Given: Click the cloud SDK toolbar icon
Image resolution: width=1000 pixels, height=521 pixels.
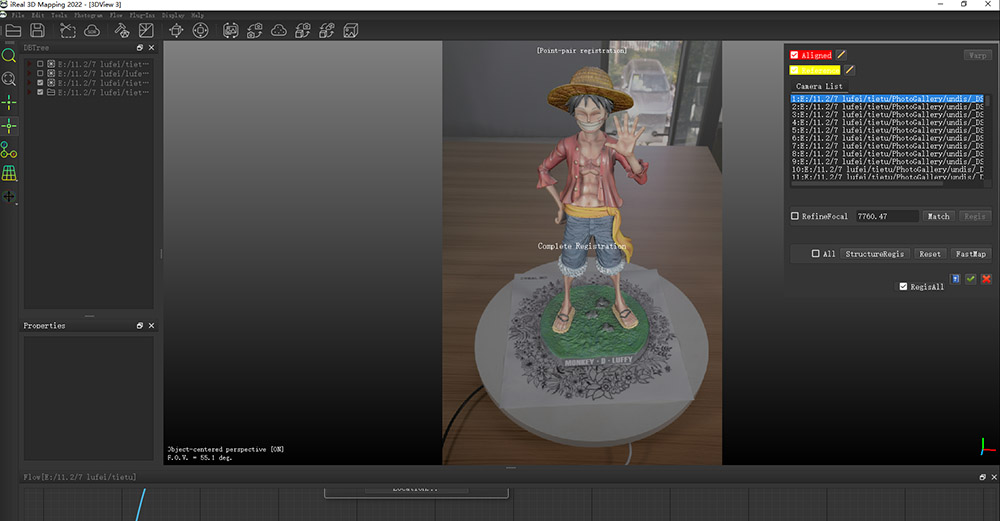Looking at the screenshot, I should (92, 30).
